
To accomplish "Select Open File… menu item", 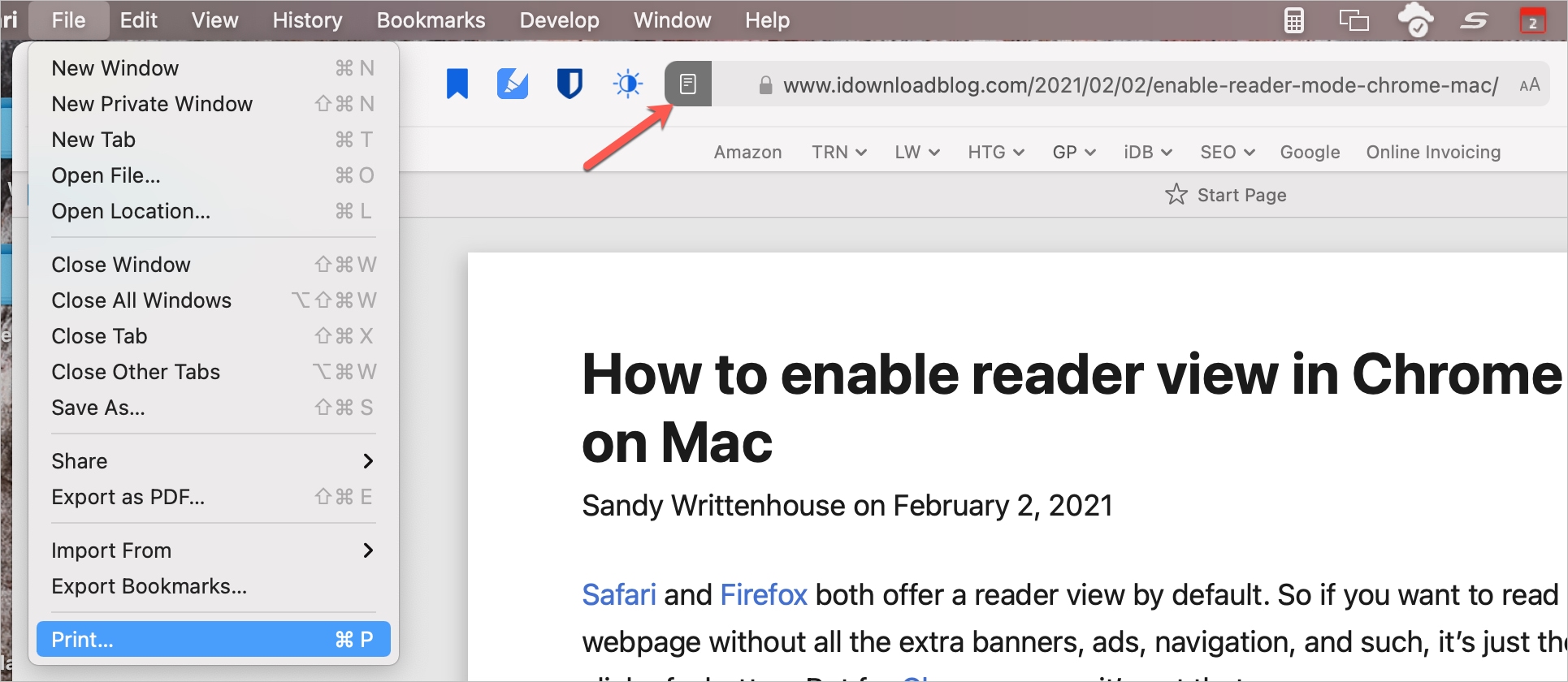I will pyautogui.click(x=213, y=175).
